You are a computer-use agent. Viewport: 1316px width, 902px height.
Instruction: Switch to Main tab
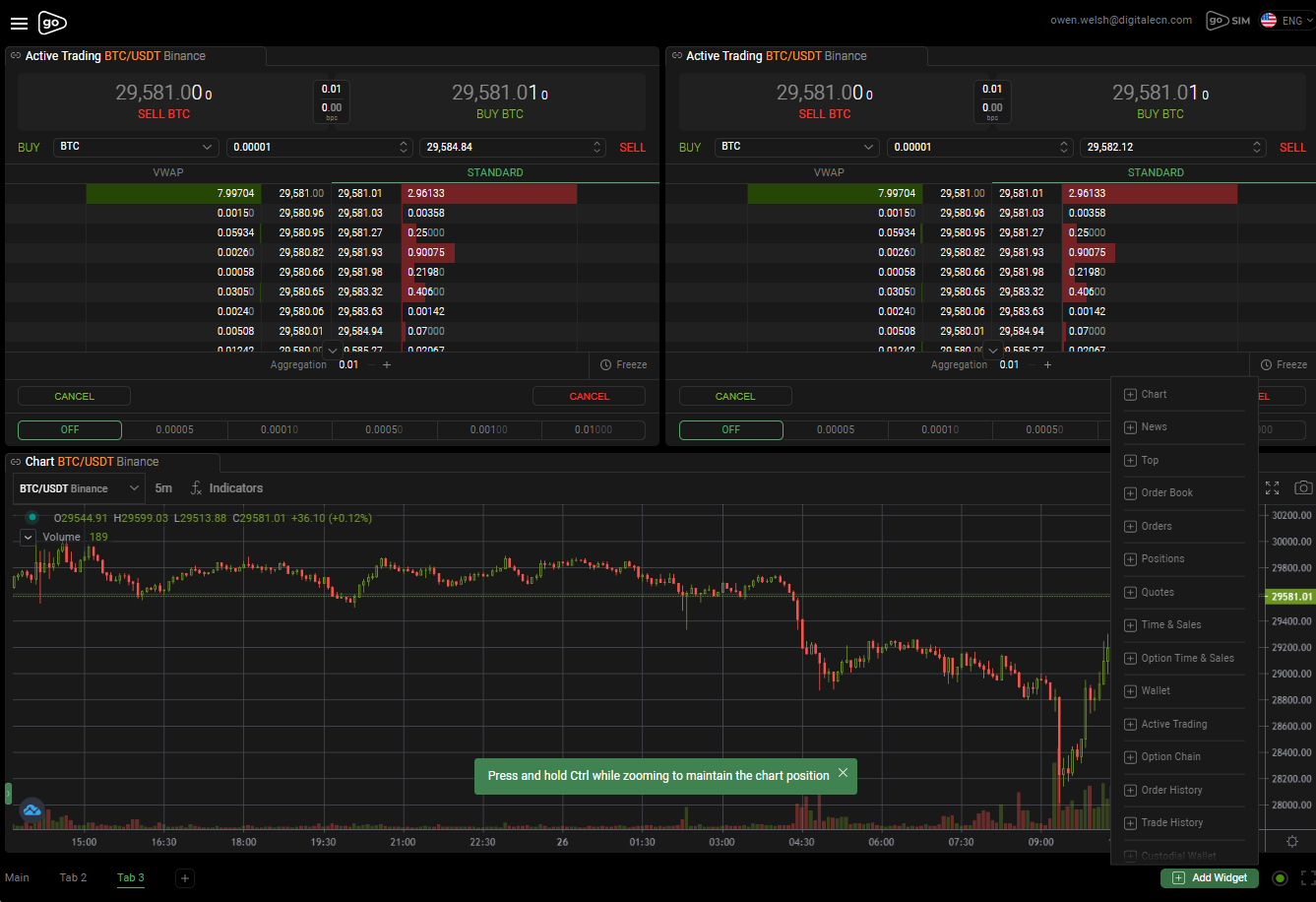coord(17,877)
